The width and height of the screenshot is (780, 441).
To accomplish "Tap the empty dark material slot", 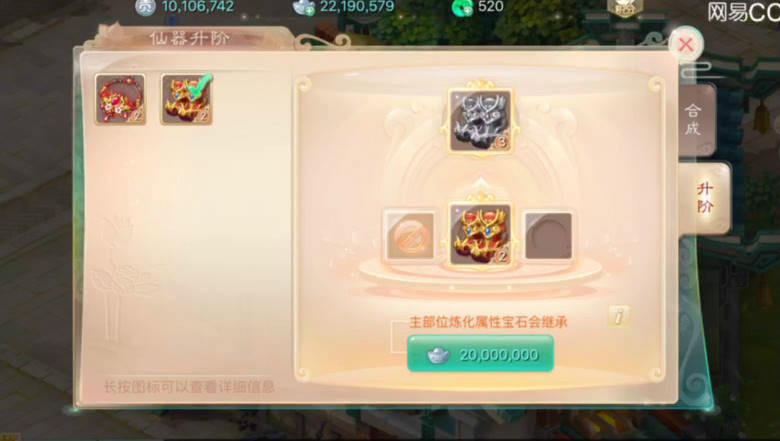I will (548, 235).
